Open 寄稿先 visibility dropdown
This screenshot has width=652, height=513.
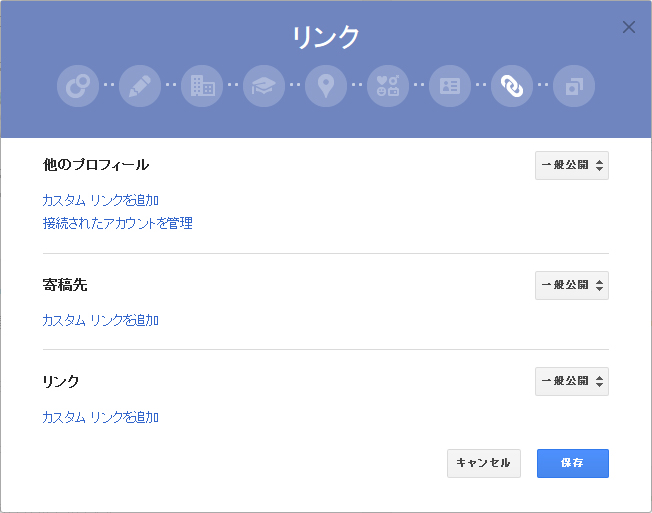[572, 285]
